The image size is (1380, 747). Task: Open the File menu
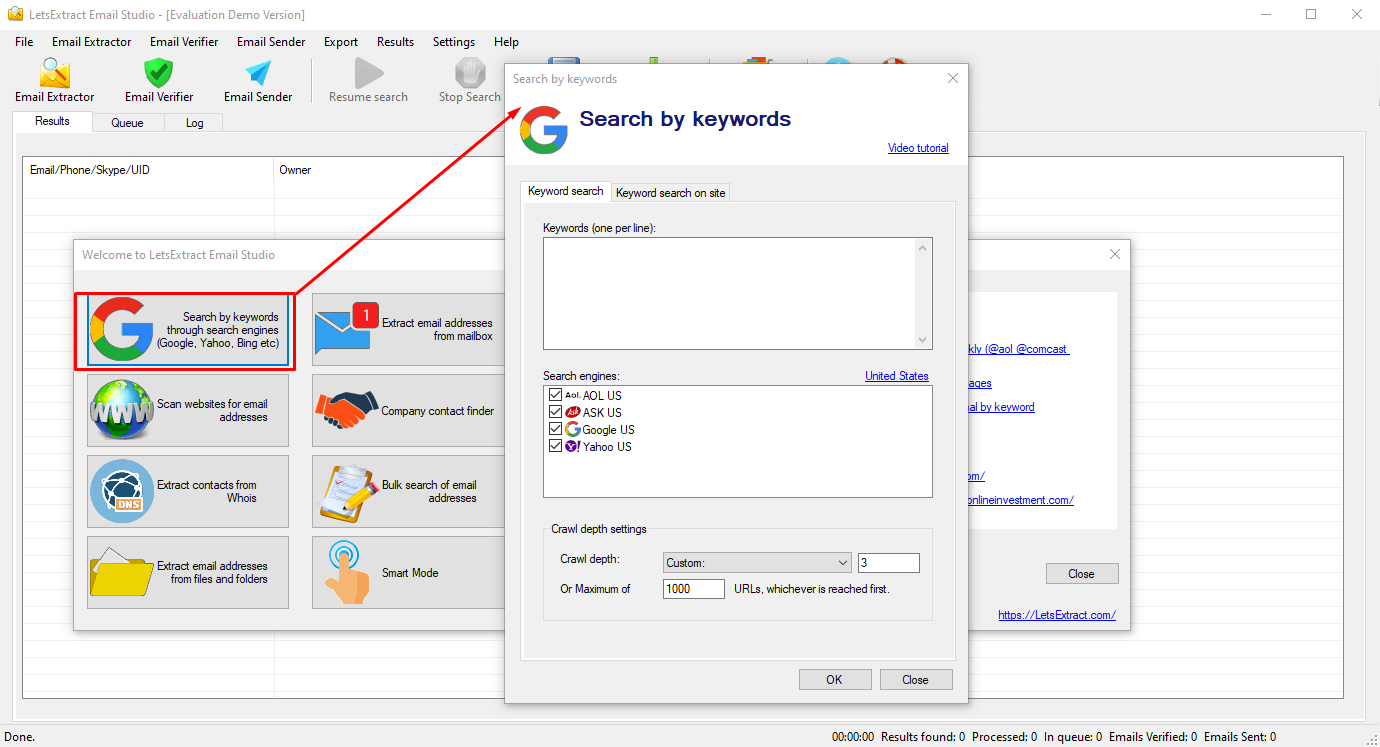24,42
